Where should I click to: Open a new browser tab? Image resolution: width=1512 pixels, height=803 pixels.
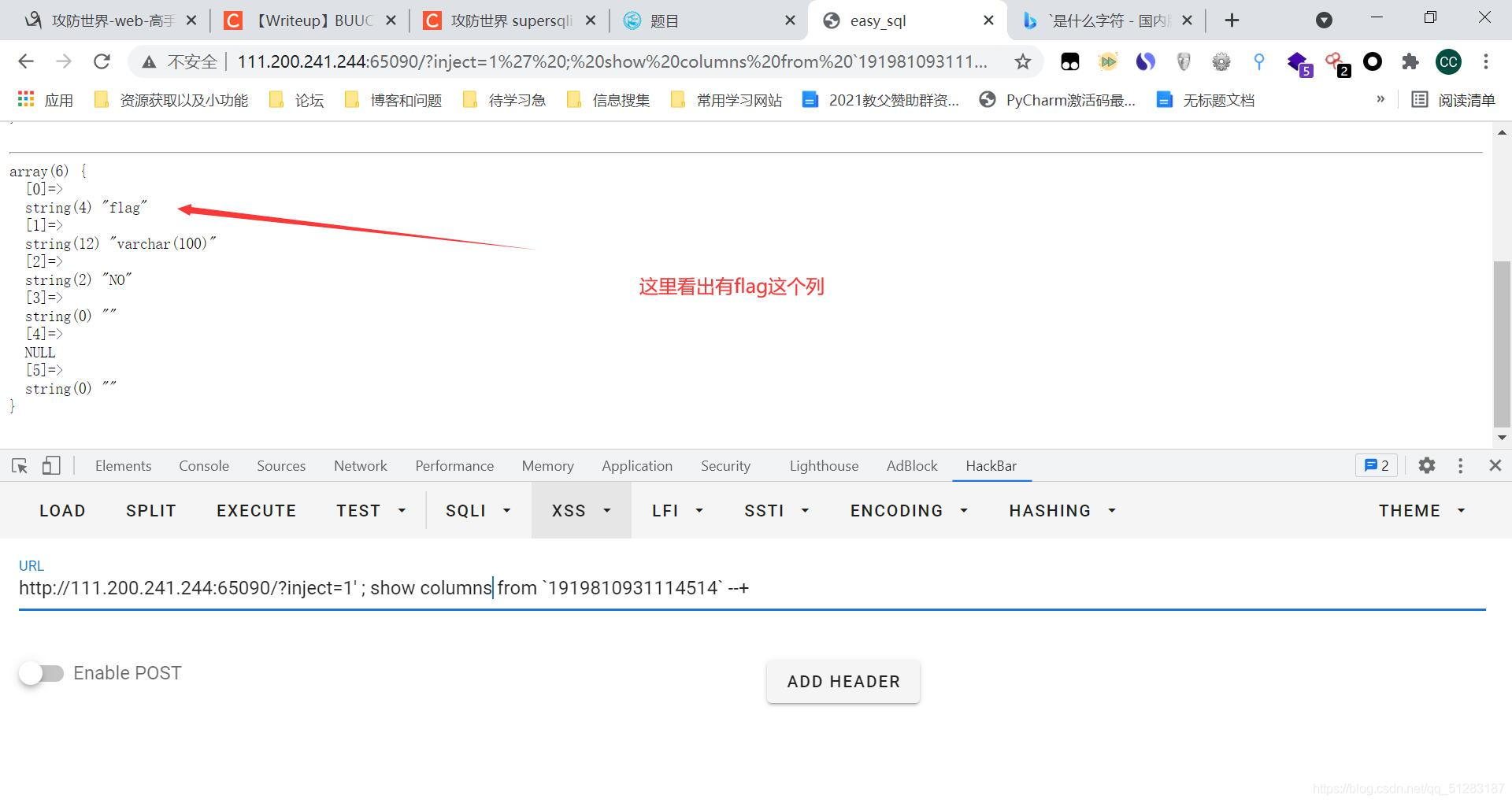click(x=1232, y=20)
